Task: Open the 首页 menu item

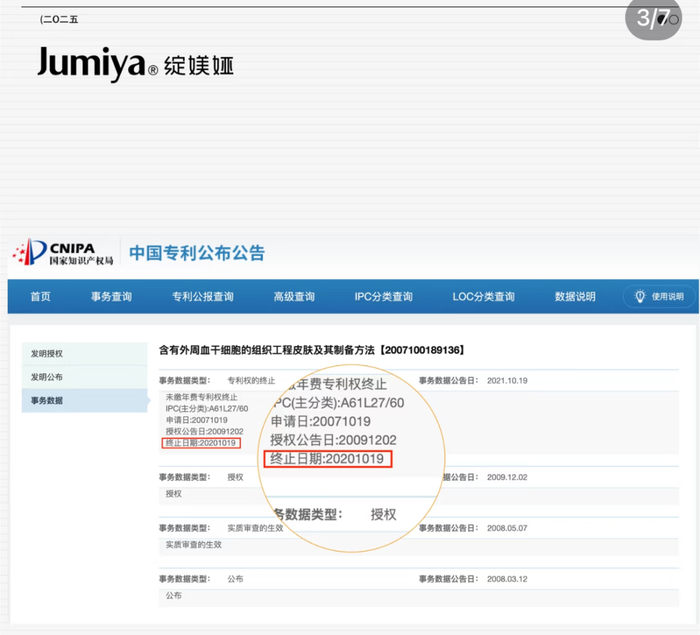Action: point(41,297)
